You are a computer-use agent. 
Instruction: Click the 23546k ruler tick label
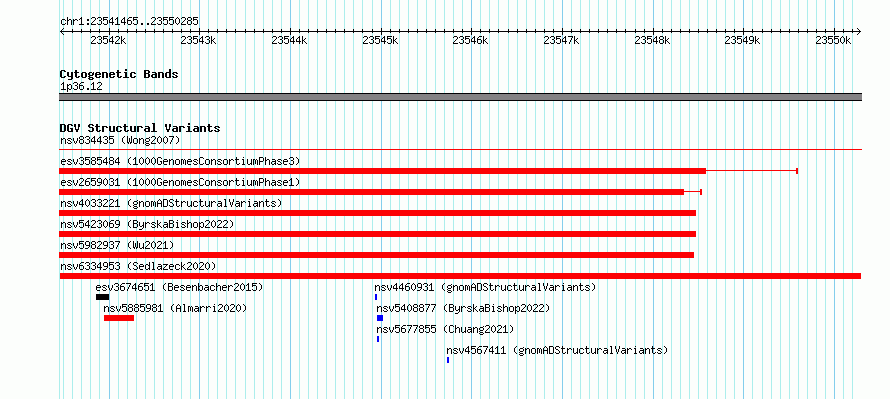tap(471, 40)
